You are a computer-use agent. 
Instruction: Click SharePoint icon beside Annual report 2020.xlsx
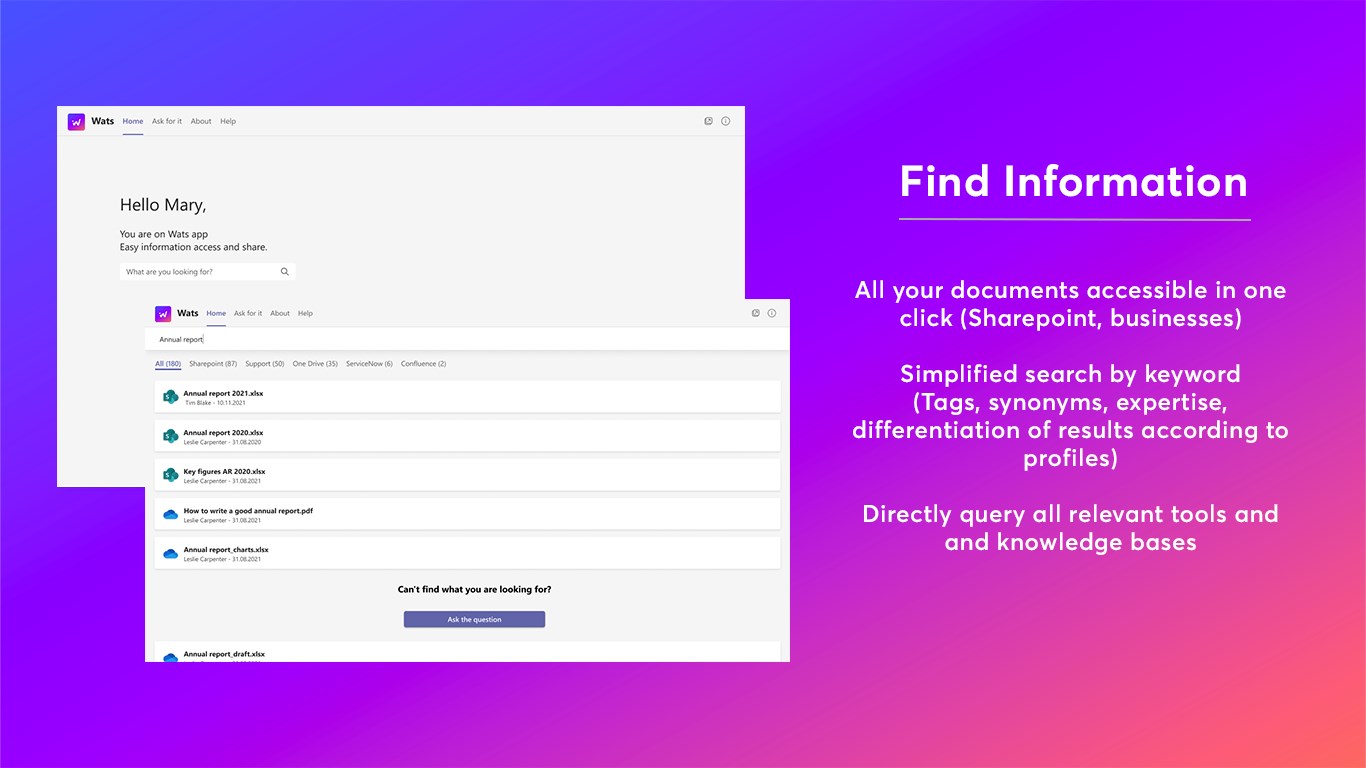click(170, 436)
